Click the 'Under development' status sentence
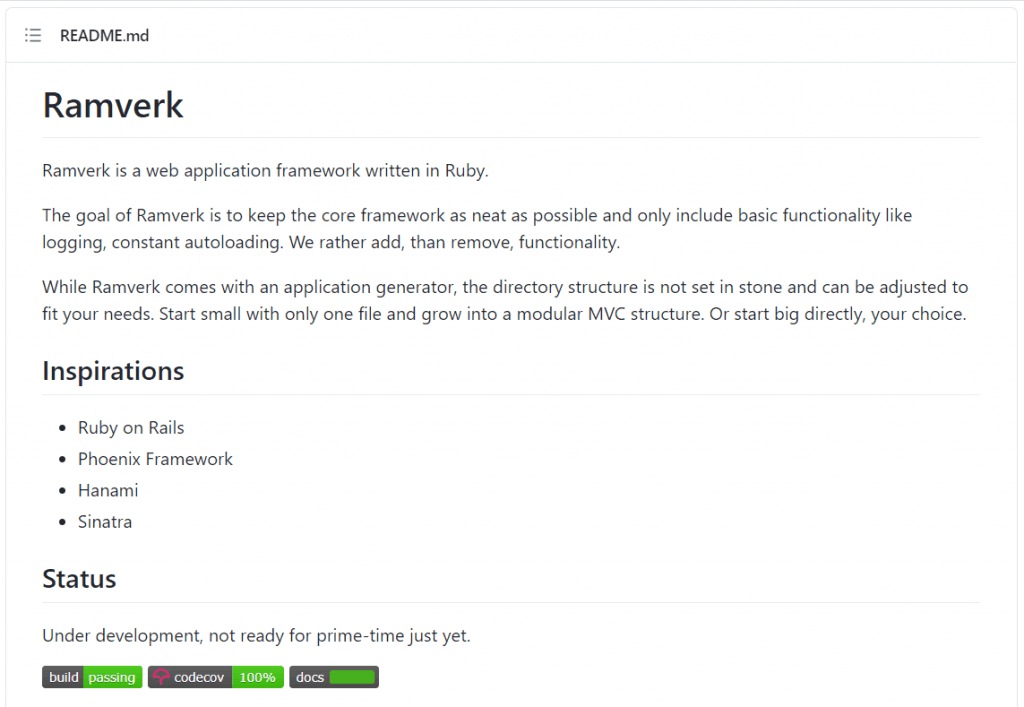 click(x=256, y=635)
